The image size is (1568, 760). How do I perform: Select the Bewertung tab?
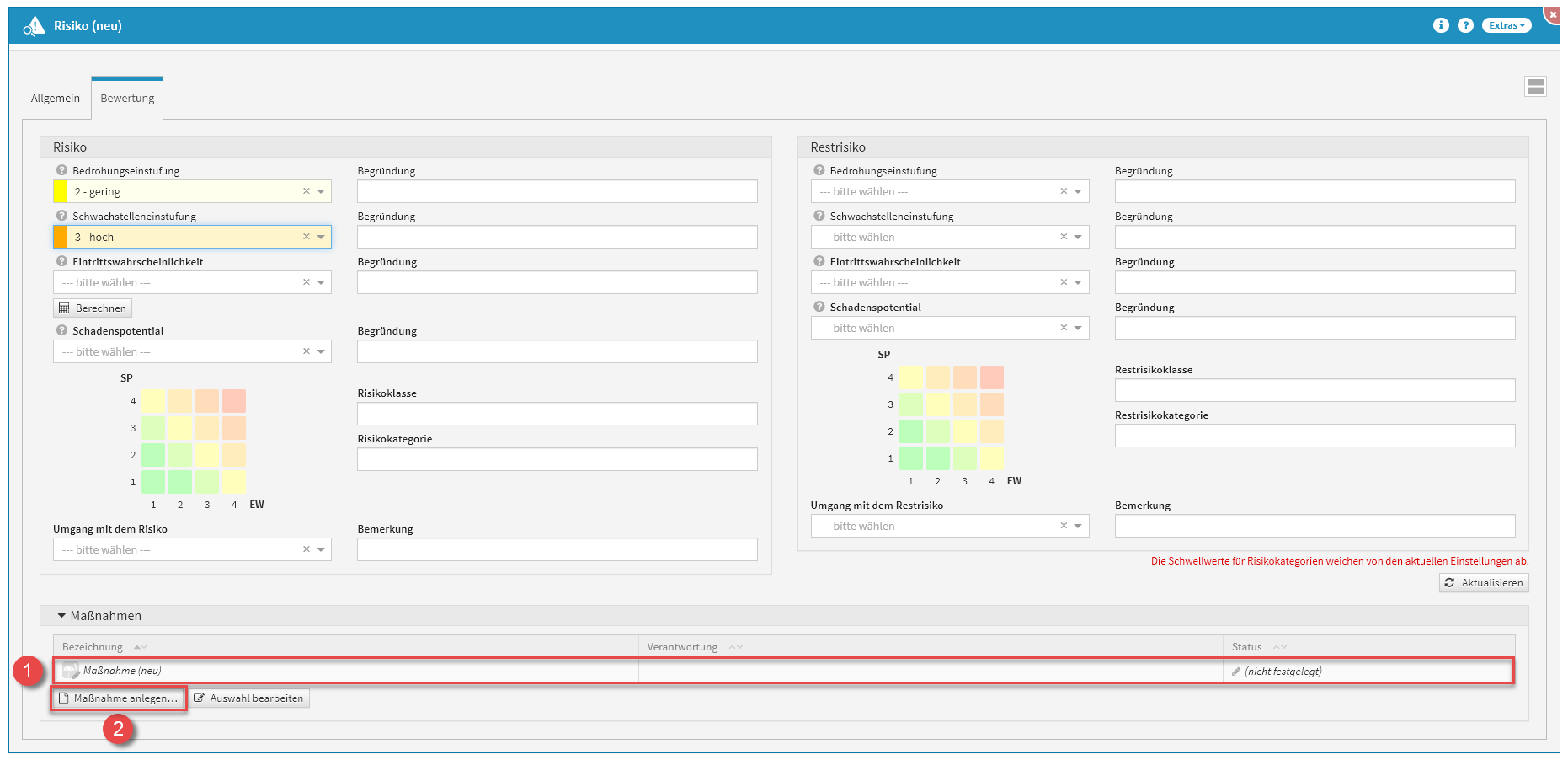pos(127,98)
